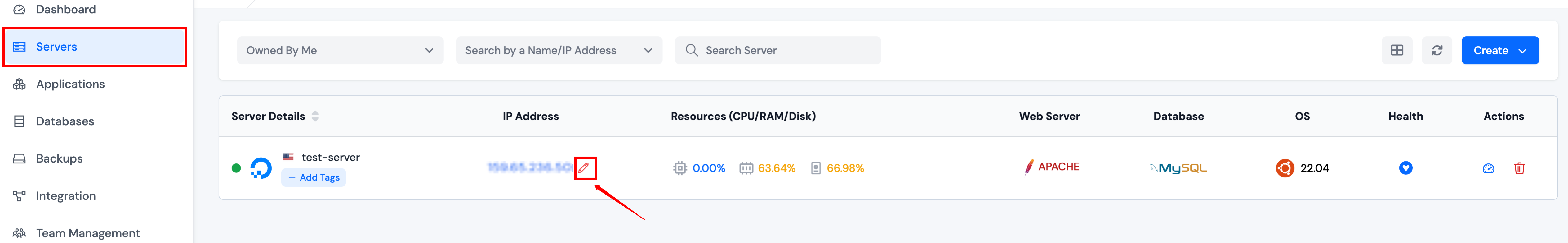1568x243 pixels.
Task: Go to Applications in sidebar
Action: [x=70, y=84]
